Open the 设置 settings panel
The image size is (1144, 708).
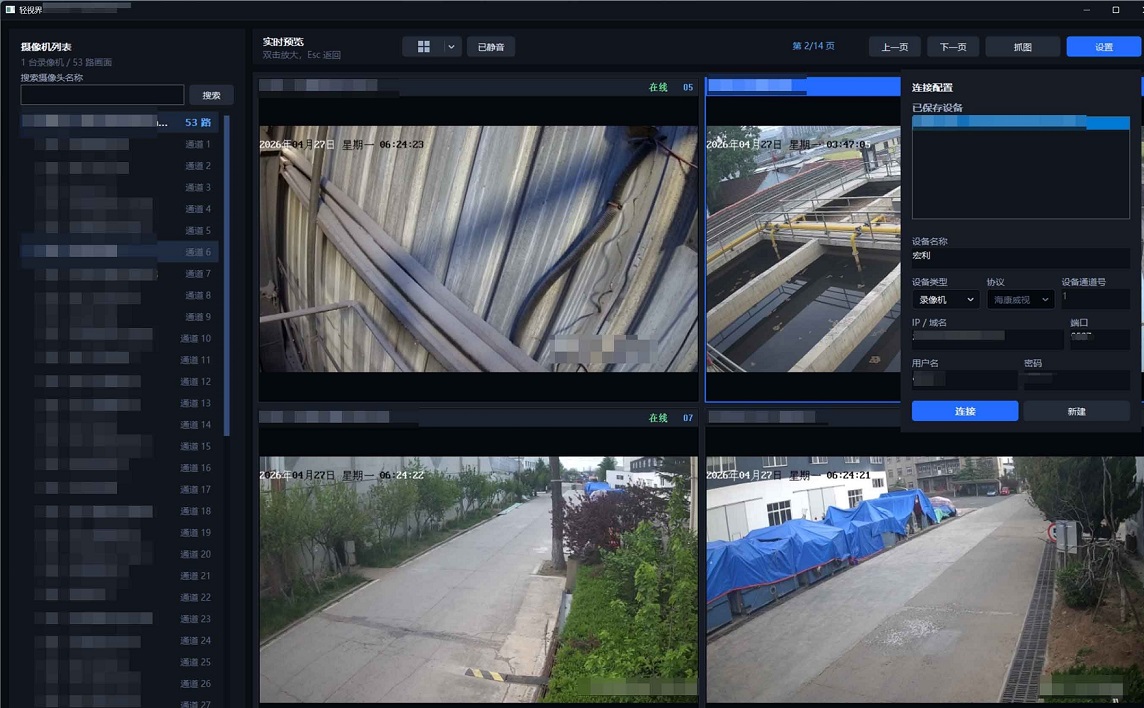point(1103,47)
